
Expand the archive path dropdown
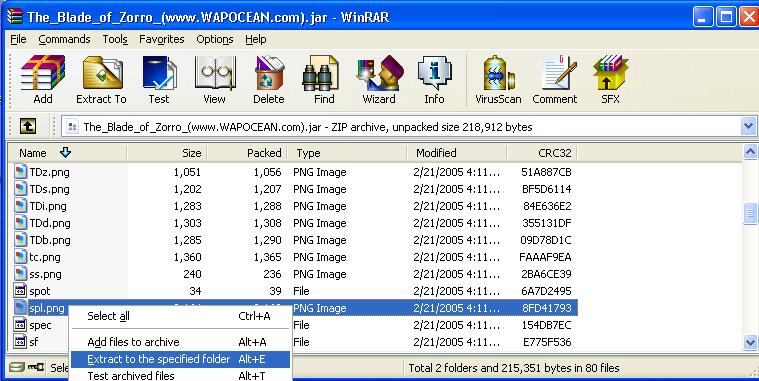coord(748,127)
